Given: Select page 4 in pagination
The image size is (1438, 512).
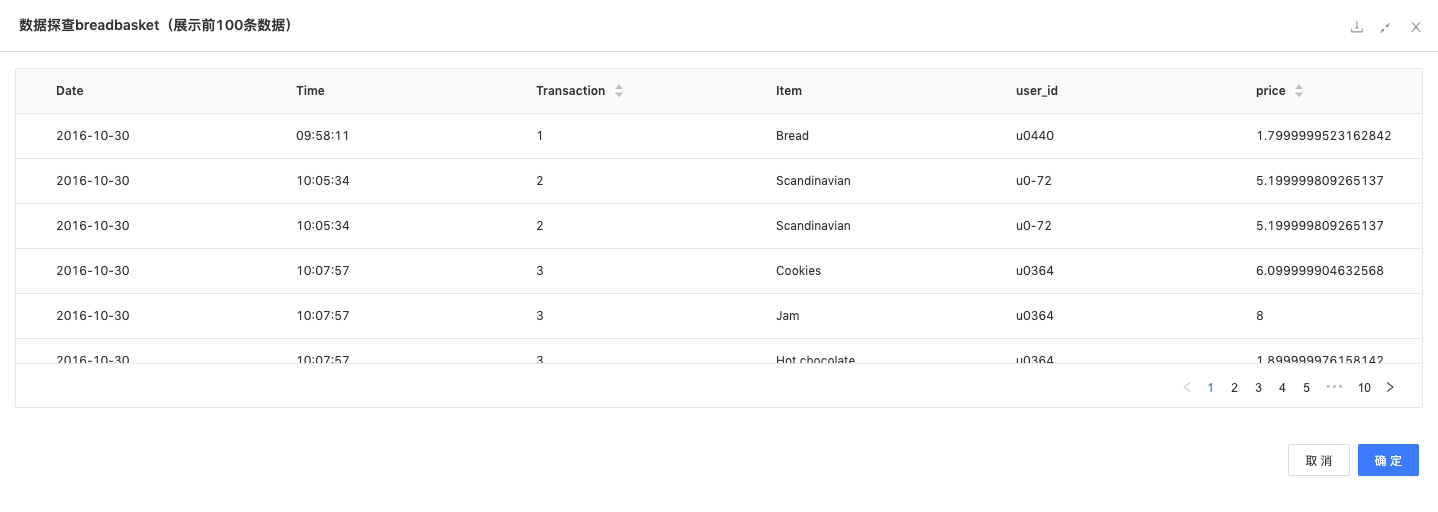Looking at the screenshot, I should [x=1283, y=387].
